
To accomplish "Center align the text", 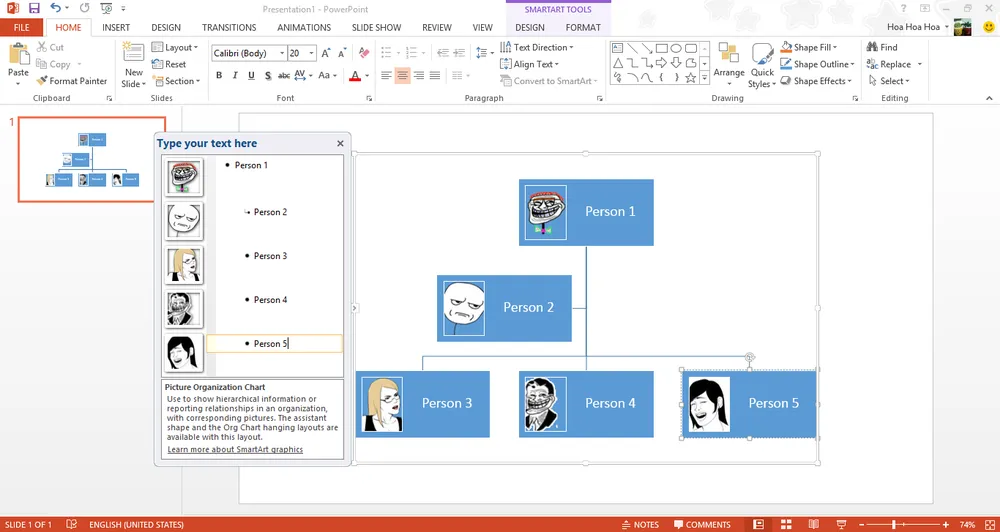I will pos(402,75).
